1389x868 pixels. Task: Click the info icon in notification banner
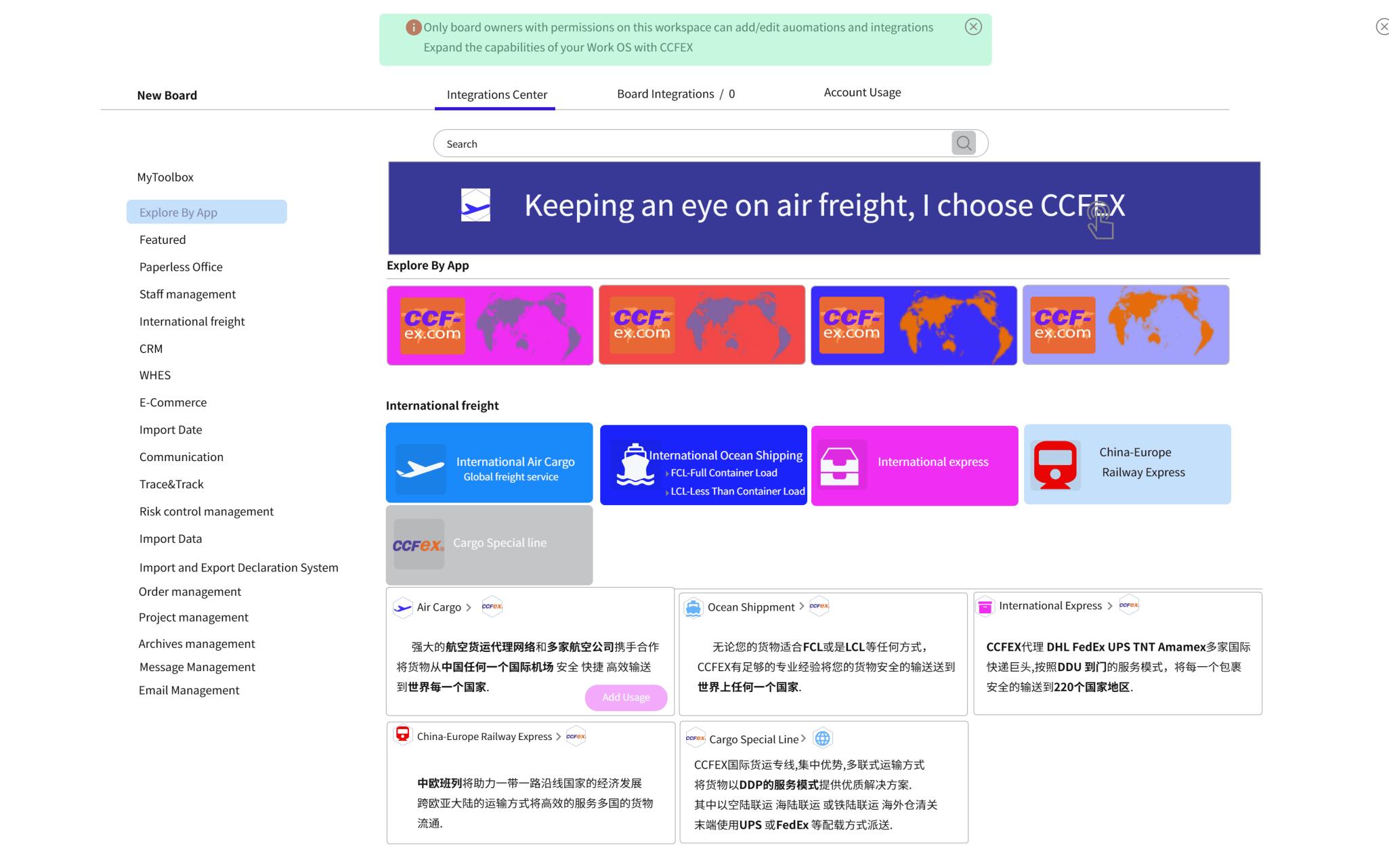[413, 27]
